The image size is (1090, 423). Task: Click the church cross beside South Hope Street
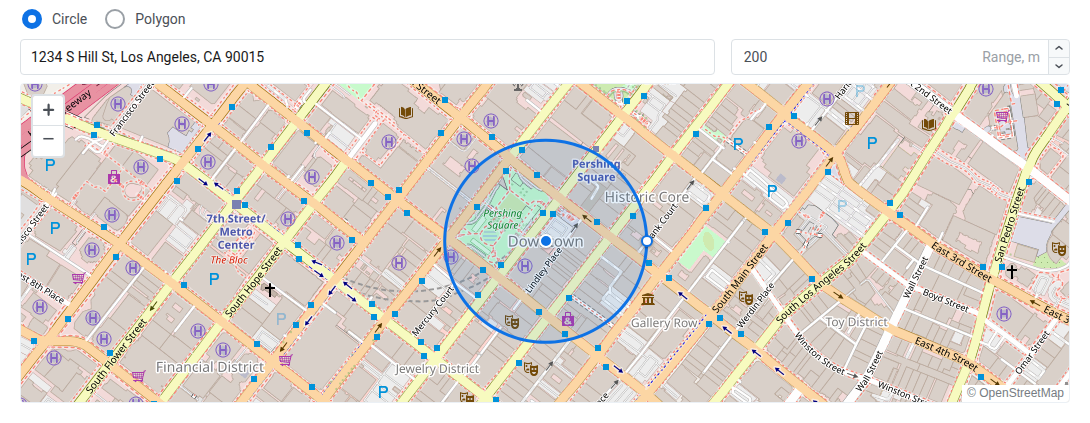270,289
